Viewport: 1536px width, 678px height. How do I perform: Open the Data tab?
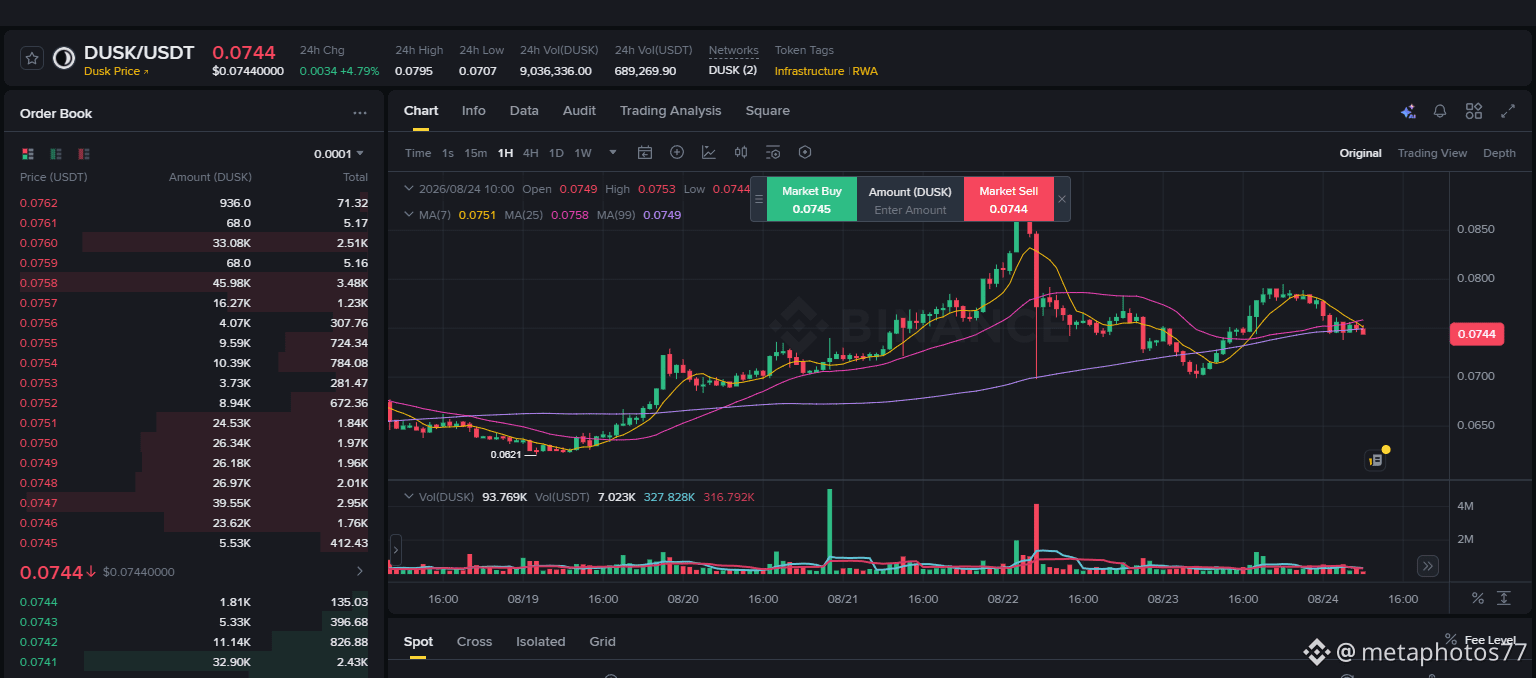click(x=524, y=111)
